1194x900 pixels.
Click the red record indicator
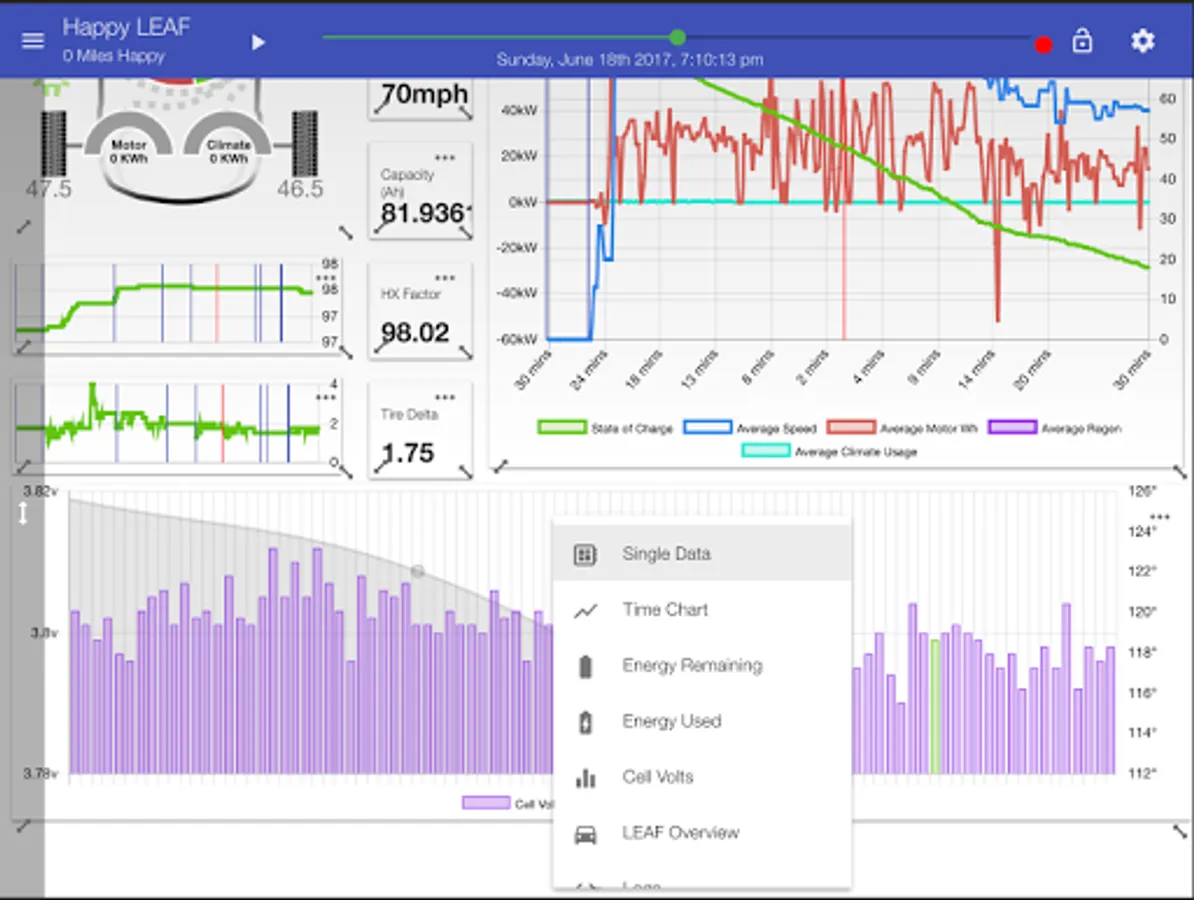click(1043, 46)
